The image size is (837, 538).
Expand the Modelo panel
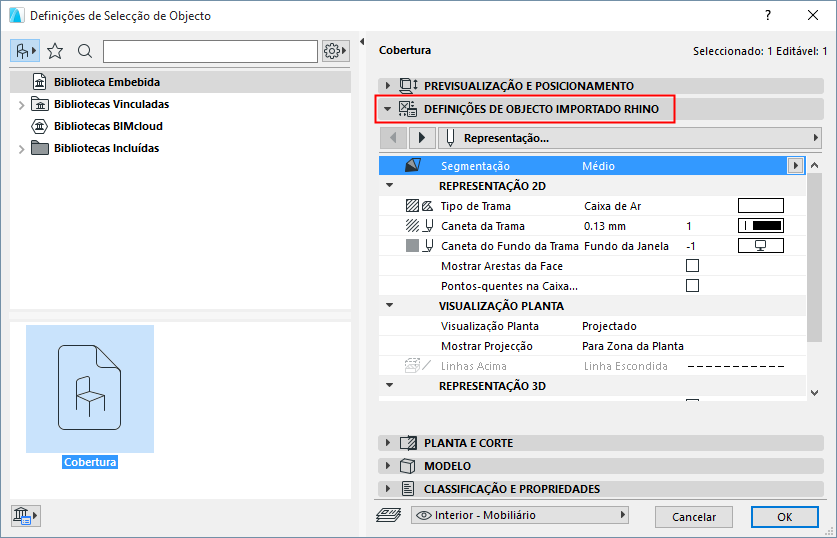[x=388, y=465]
